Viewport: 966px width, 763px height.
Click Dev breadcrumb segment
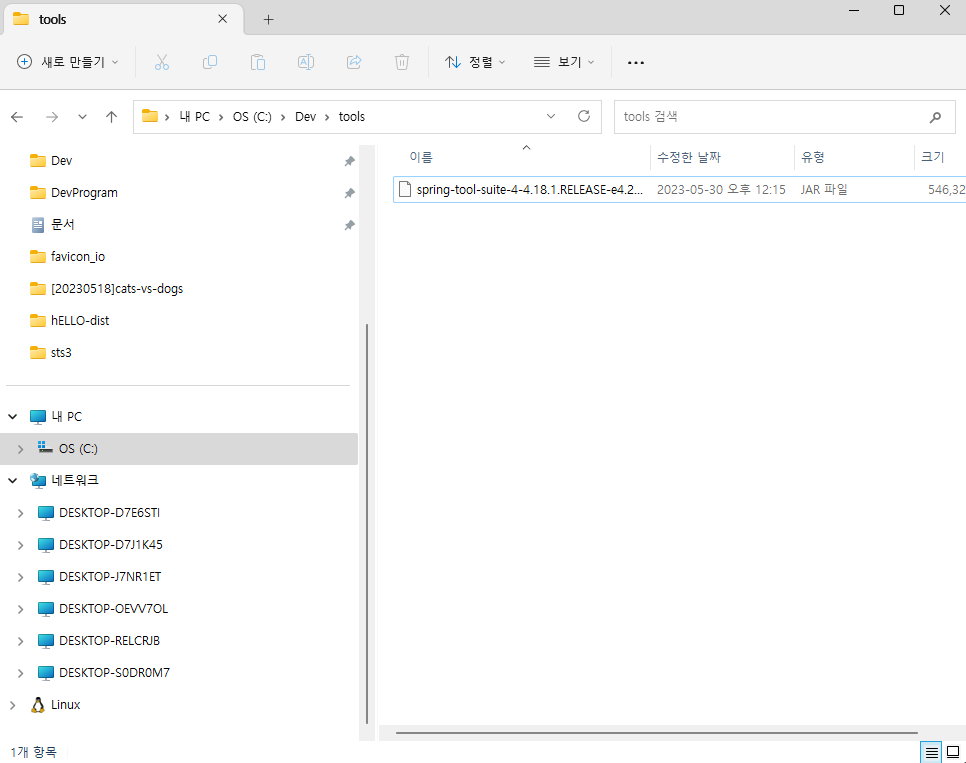coord(306,116)
